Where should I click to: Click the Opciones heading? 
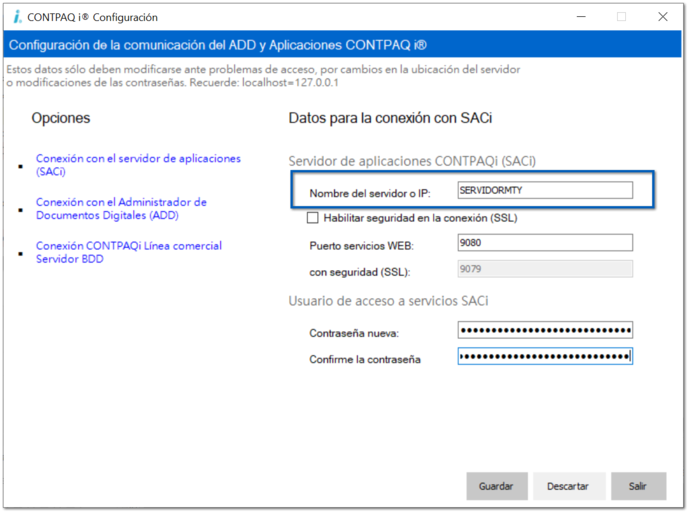61,118
